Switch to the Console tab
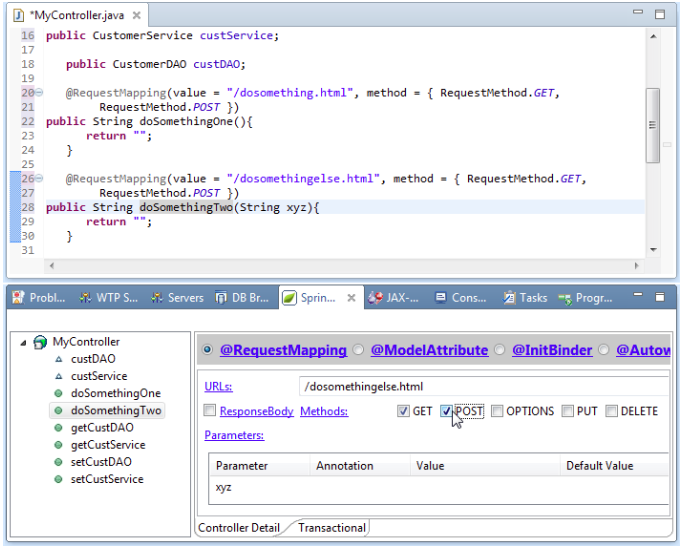 461,298
